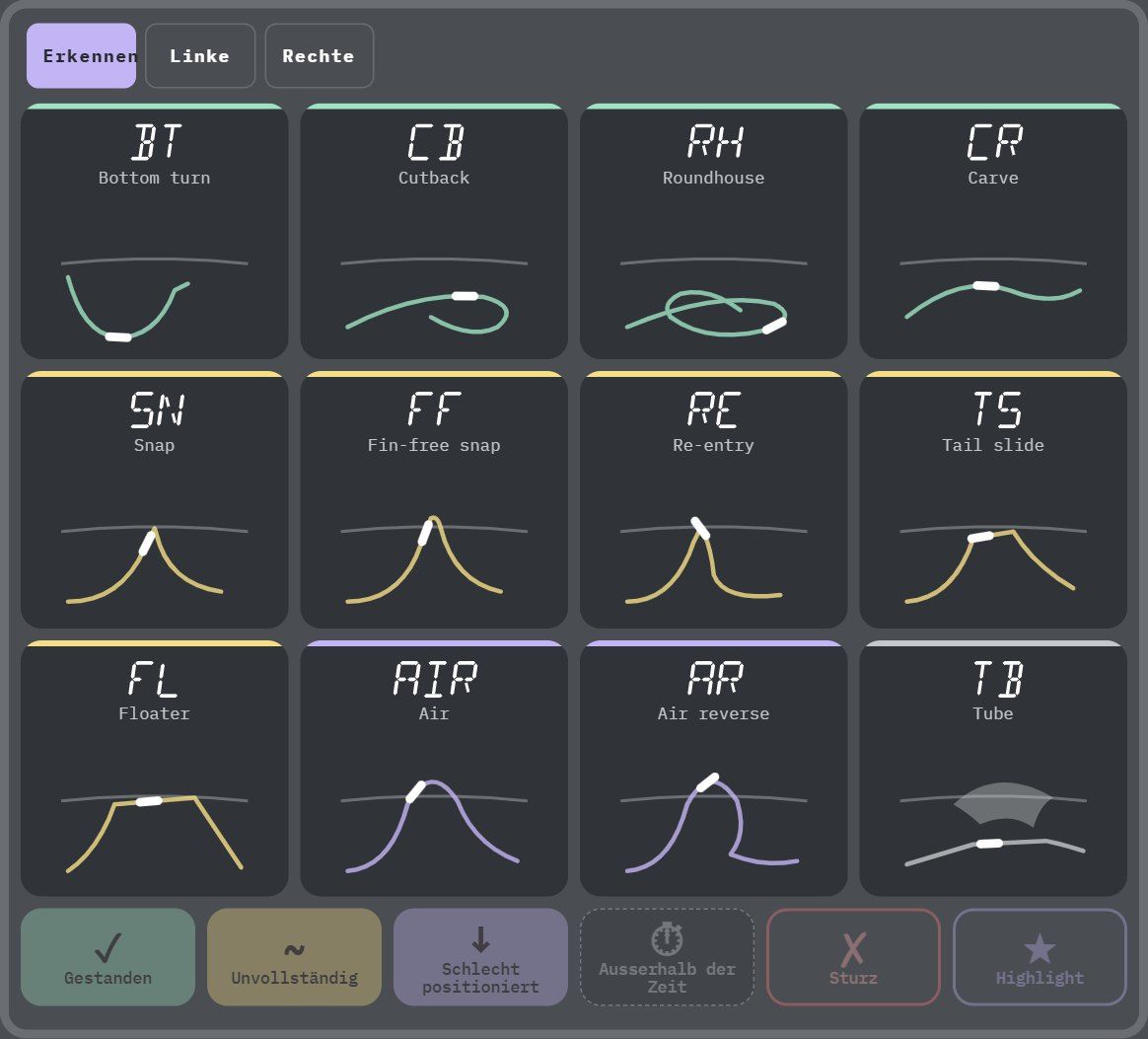Select the SN Snap card
1148x1039 pixels.
155,499
